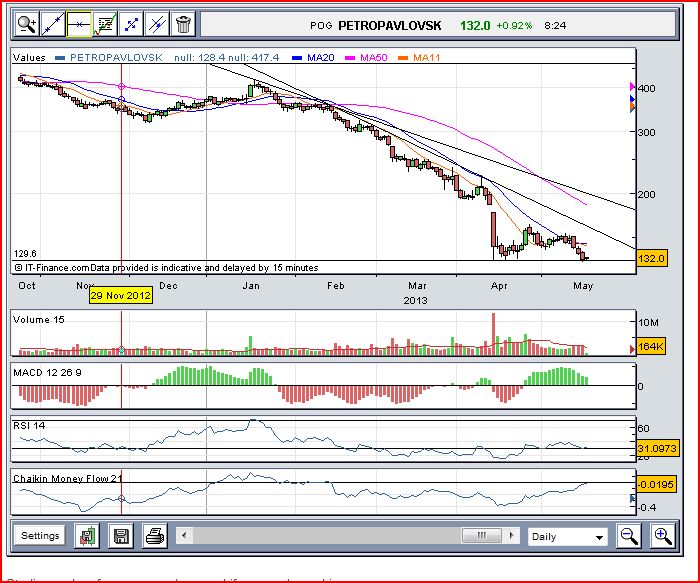Open the Daily timeframe dropdown
The height and width of the screenshot is (583, 700).
click(x=567, y=537)
